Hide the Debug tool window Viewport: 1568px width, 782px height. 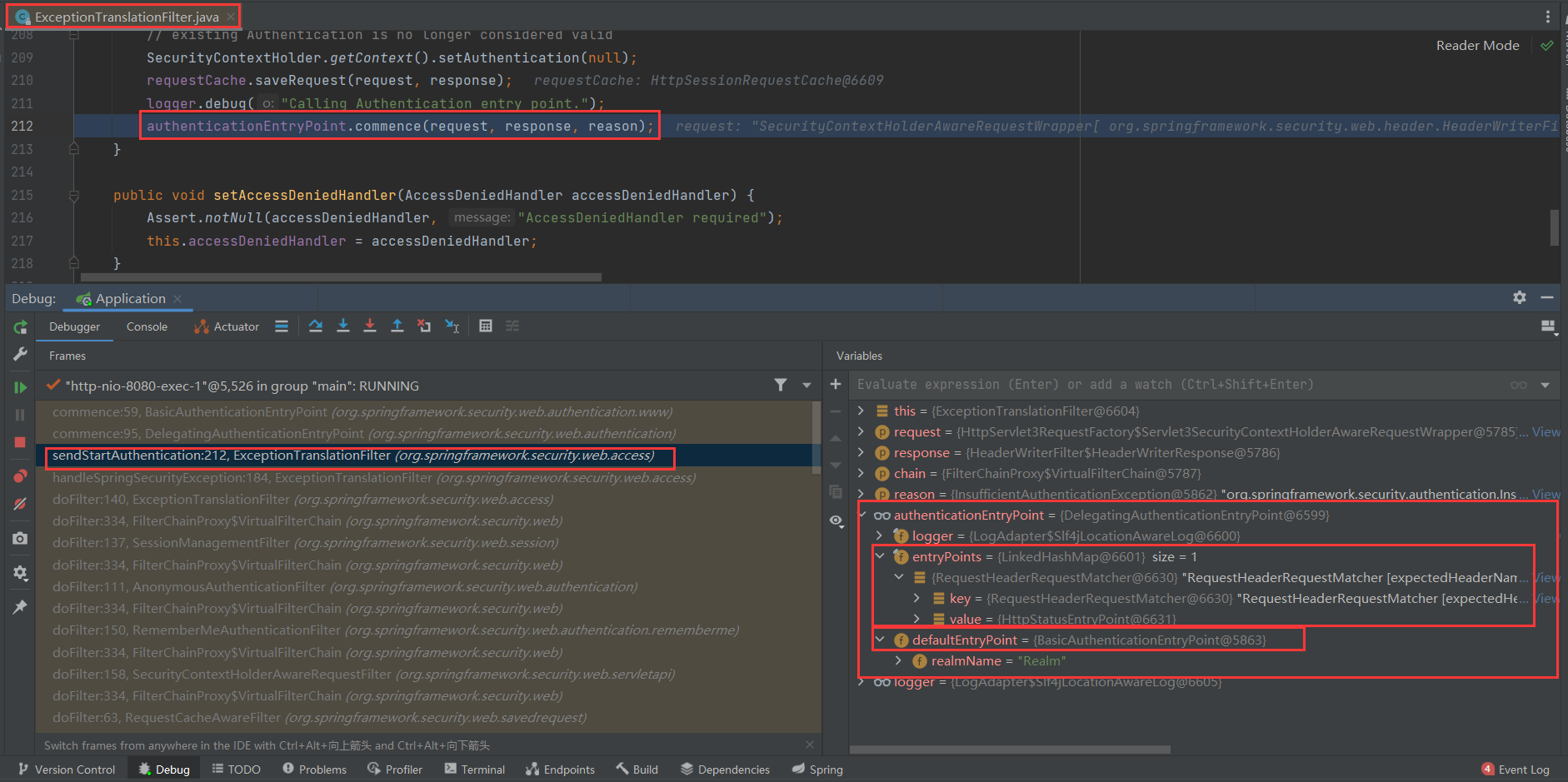tap(1547, 297)
